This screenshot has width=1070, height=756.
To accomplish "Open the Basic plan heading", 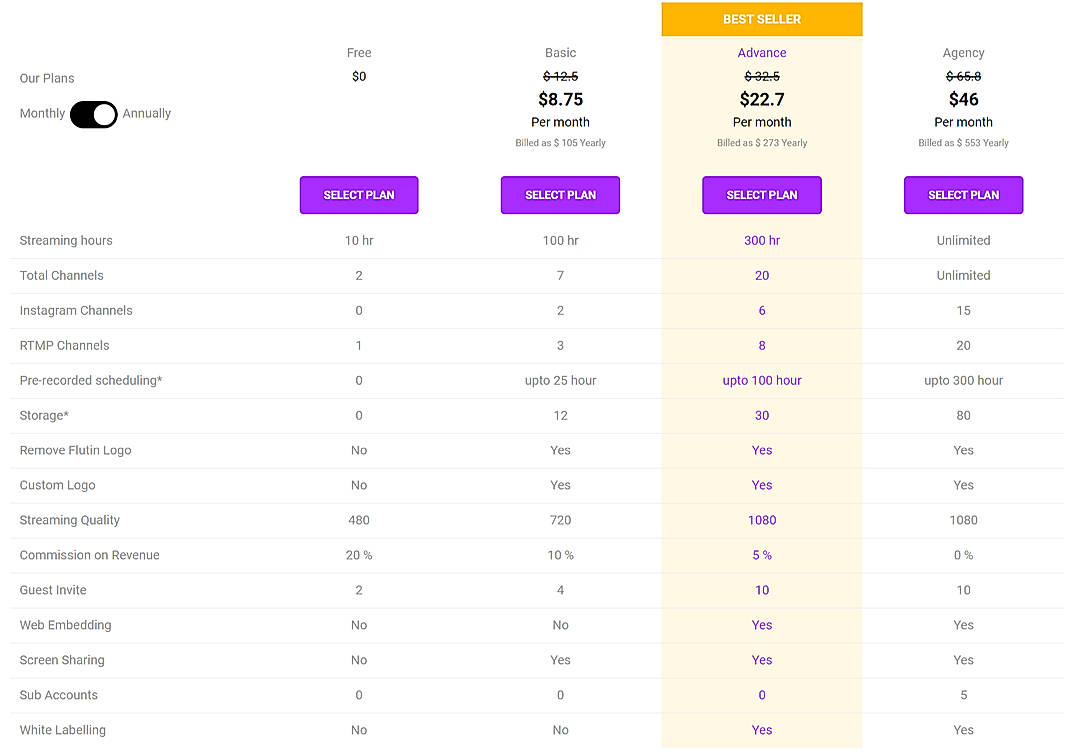I will point(560,52).
